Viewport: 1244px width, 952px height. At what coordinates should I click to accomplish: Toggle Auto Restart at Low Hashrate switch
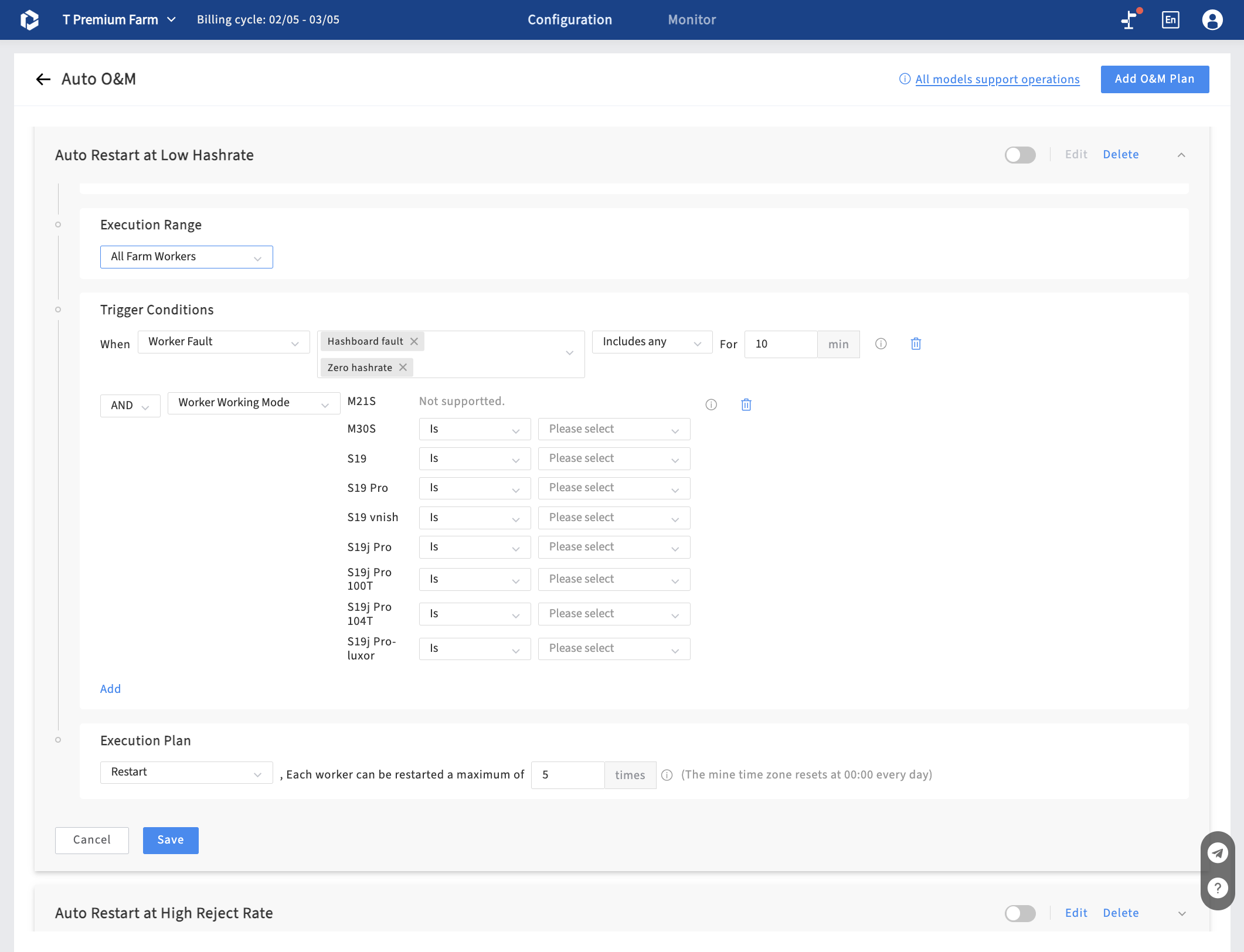1020,155
